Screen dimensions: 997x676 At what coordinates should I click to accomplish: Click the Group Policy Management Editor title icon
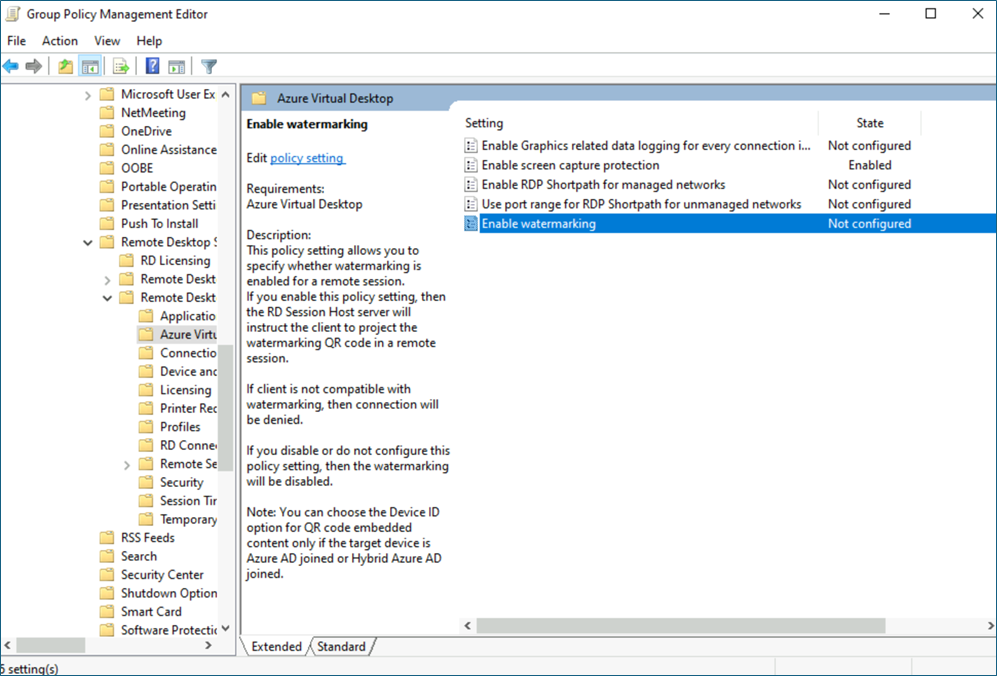tap(12, 14)
